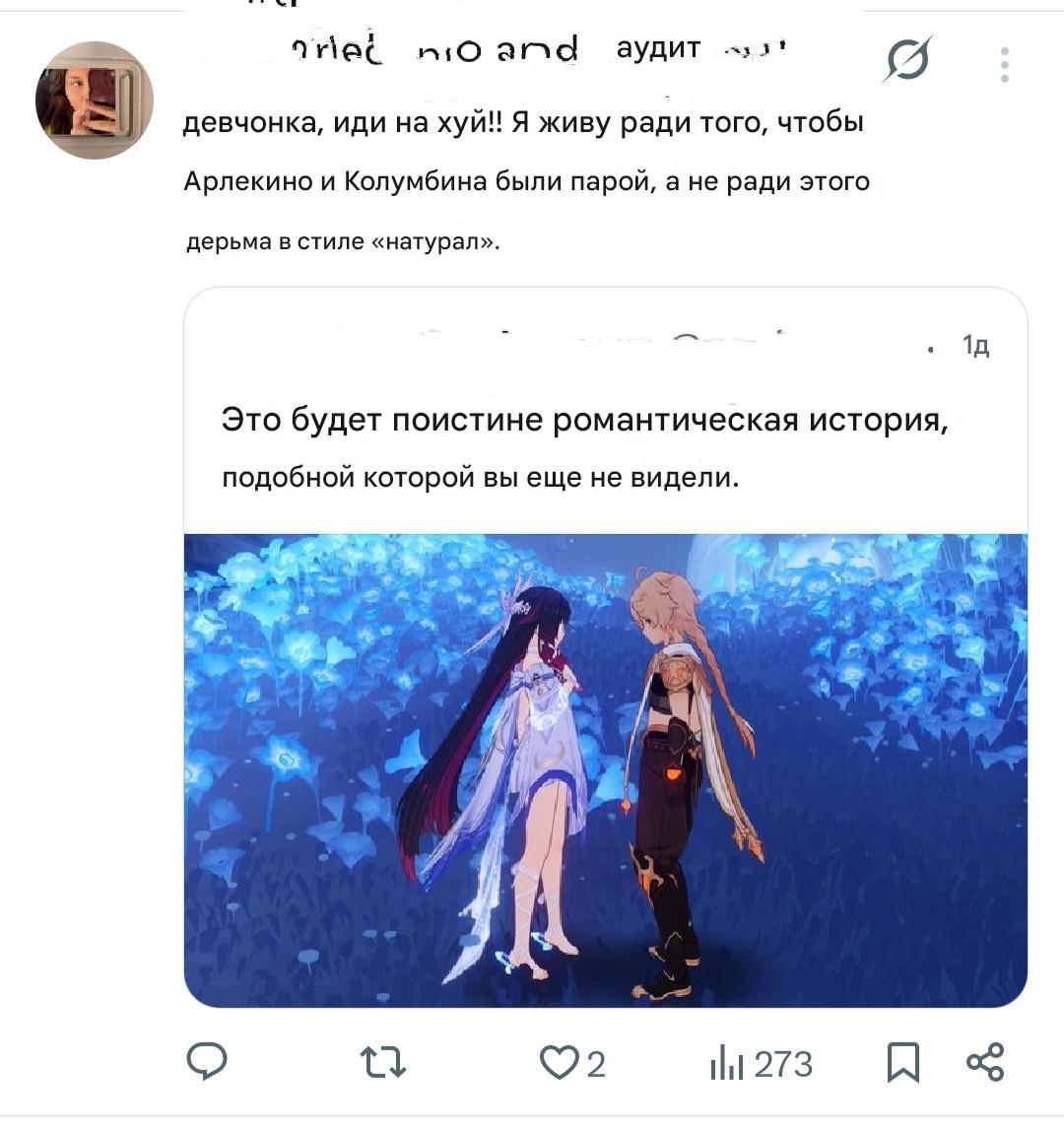Open the share icon
Screen dimensions: 1064x1131
coord(985,1062)
